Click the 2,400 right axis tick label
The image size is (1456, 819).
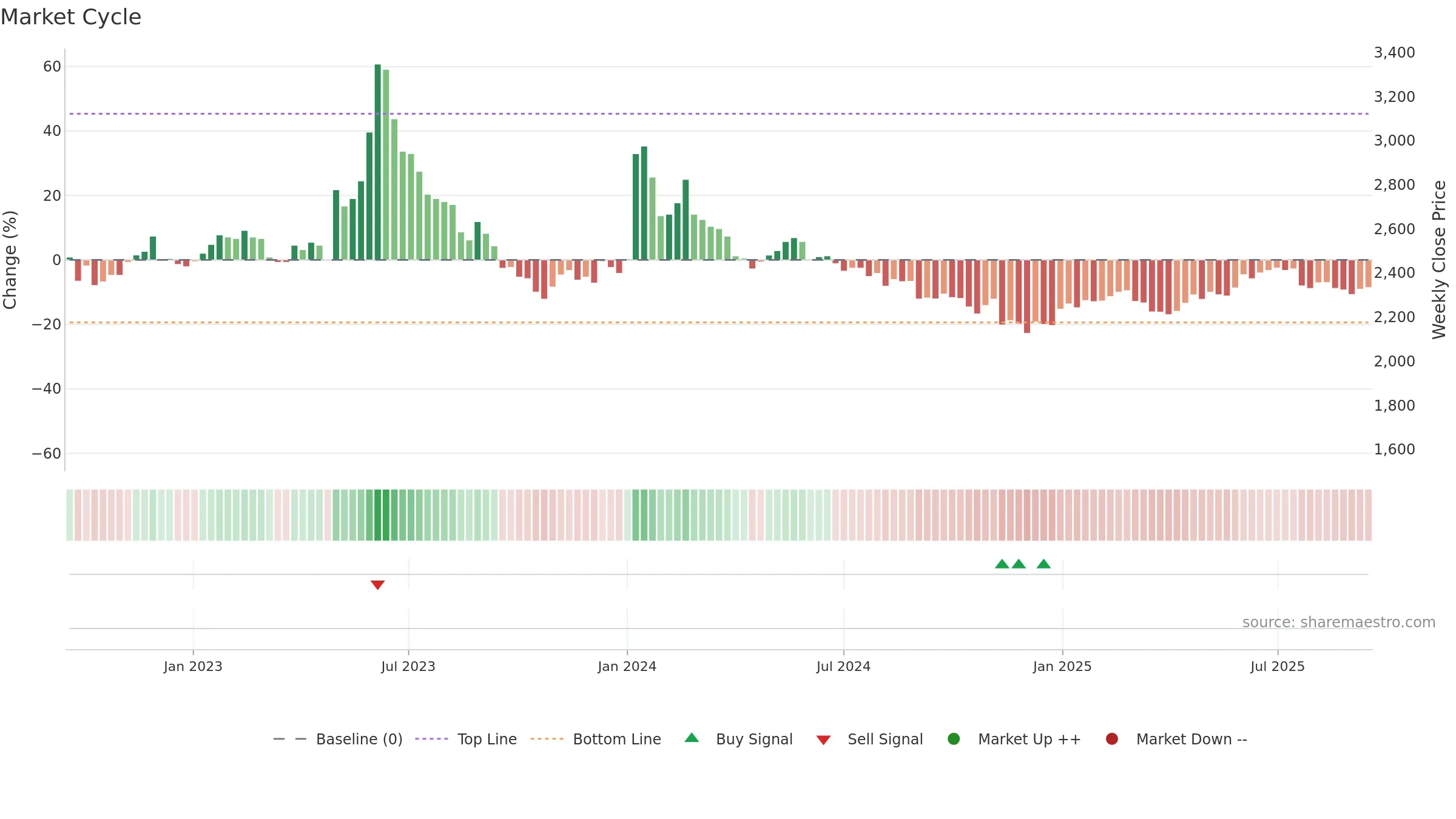[1394, 273]
